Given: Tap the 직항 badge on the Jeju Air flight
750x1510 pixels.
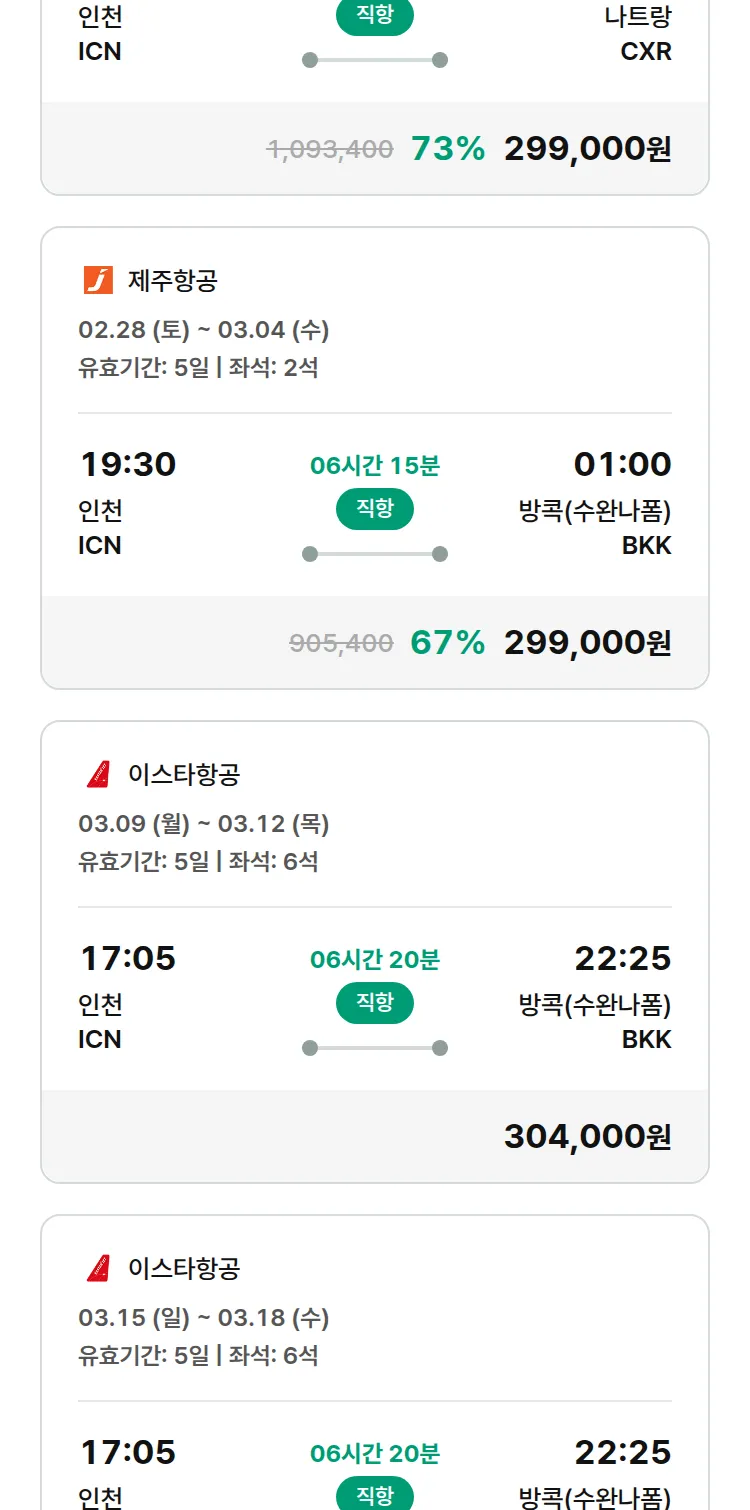Looking at the screenshot, I should click(375, 509).
